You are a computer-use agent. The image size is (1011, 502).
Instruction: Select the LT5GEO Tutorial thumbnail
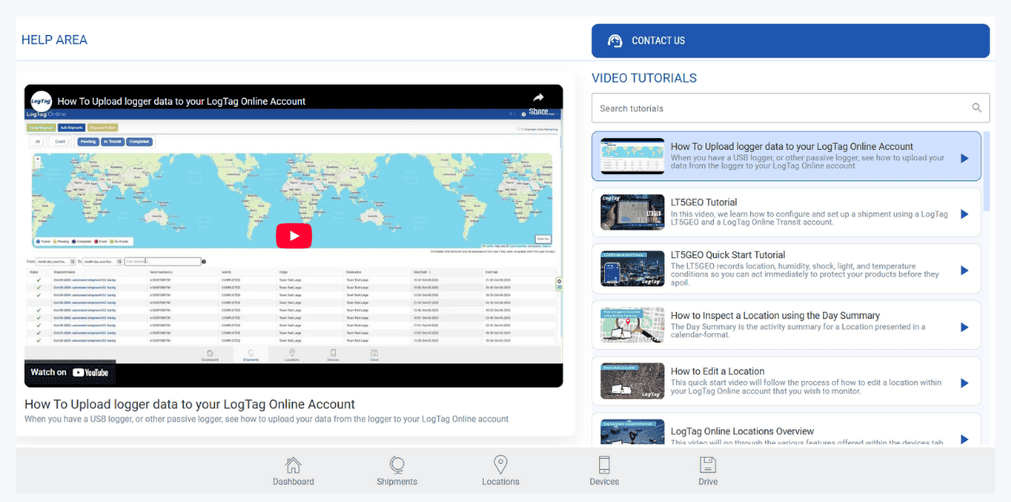click(x=633, y=212)
